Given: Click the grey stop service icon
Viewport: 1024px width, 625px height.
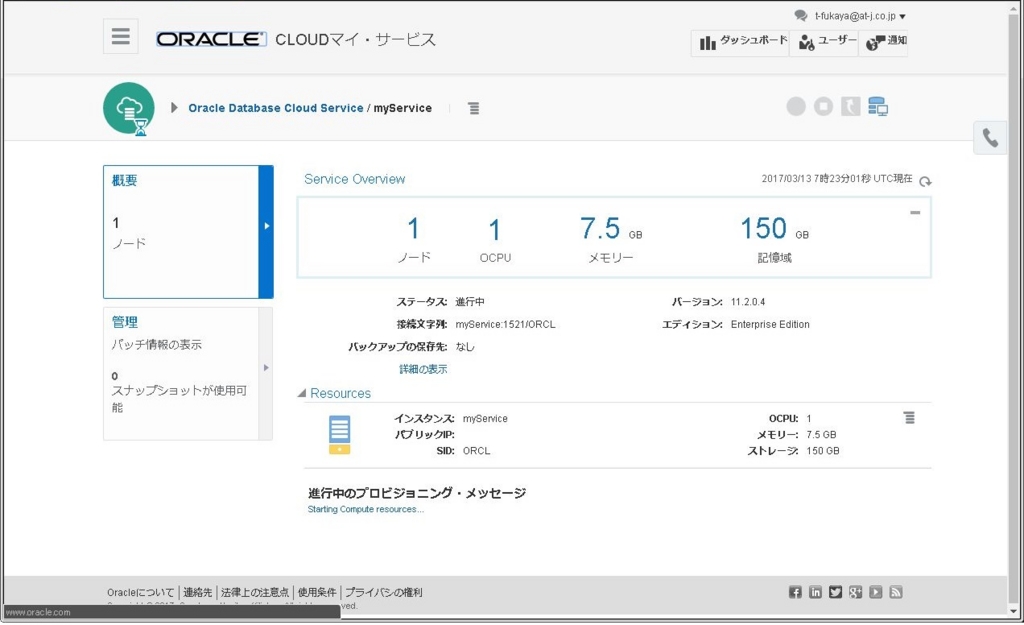Looking at the screenshot, I should 823,106.
